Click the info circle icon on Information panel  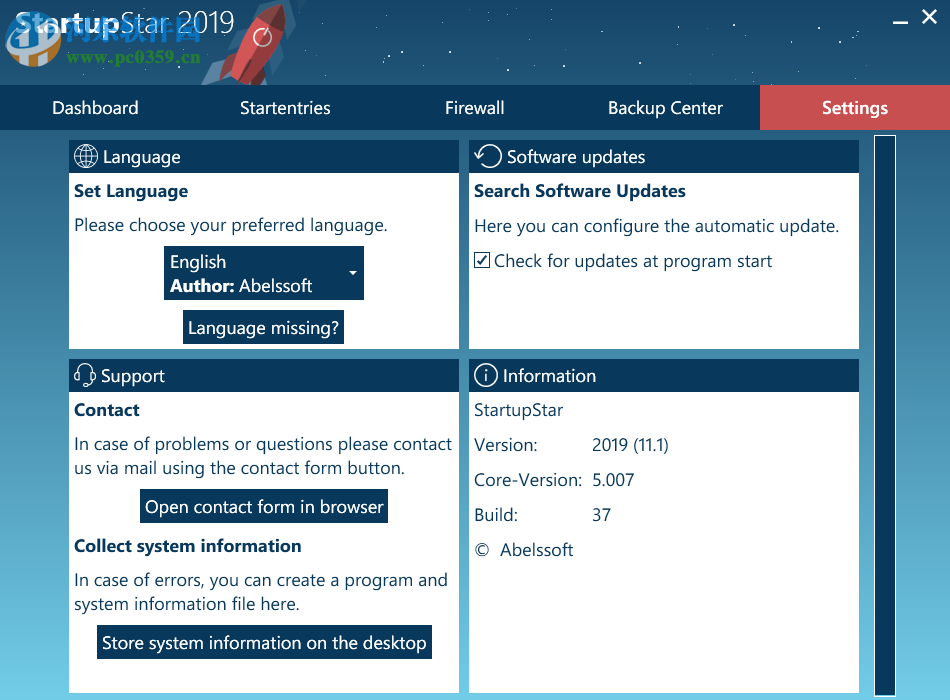click(486, 375)
